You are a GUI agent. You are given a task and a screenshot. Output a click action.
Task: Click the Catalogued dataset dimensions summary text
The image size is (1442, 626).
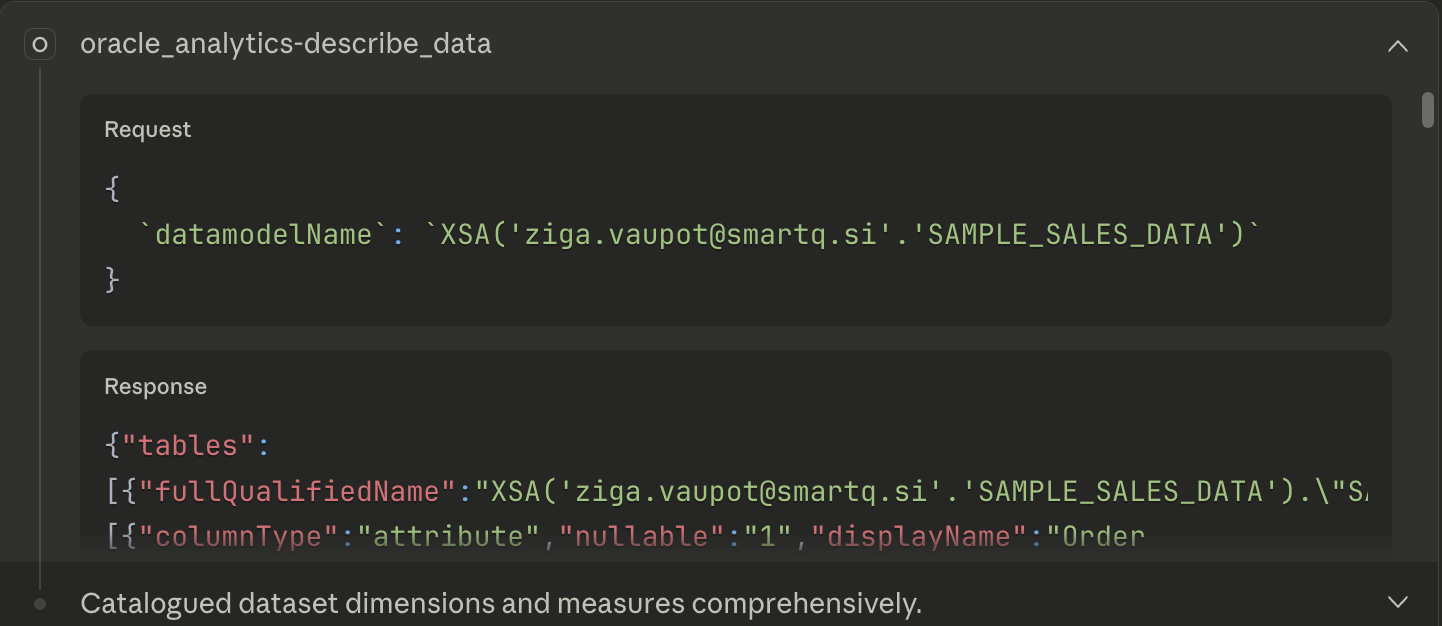point(501,603)
